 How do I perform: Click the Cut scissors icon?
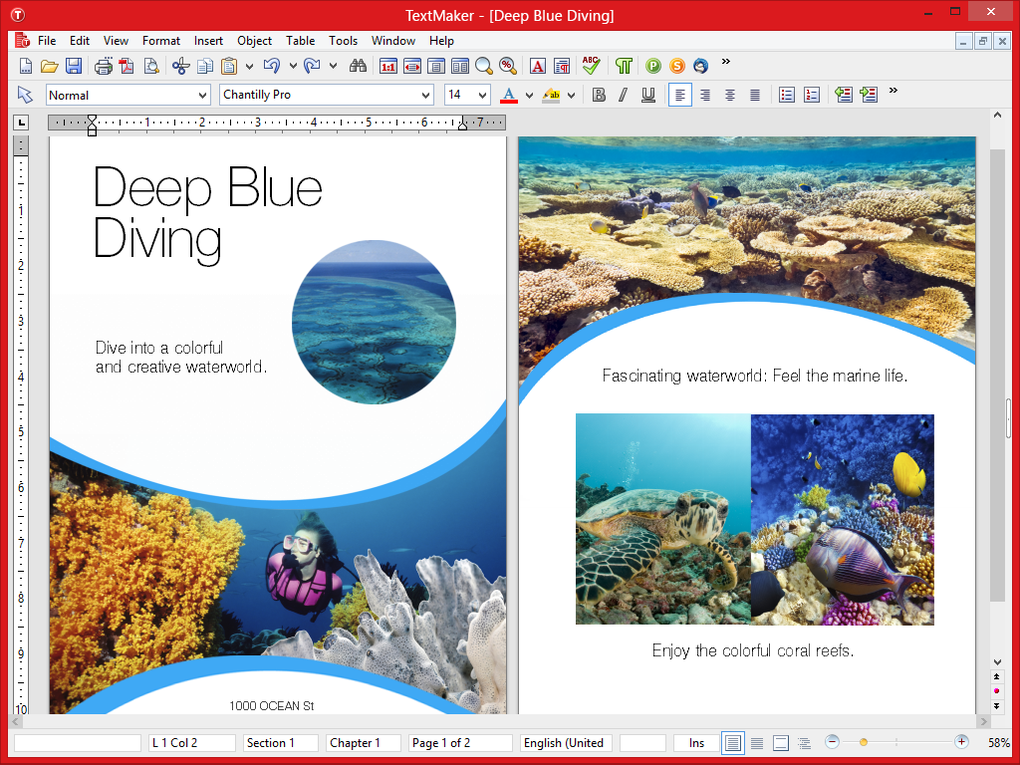pos(182,66)
